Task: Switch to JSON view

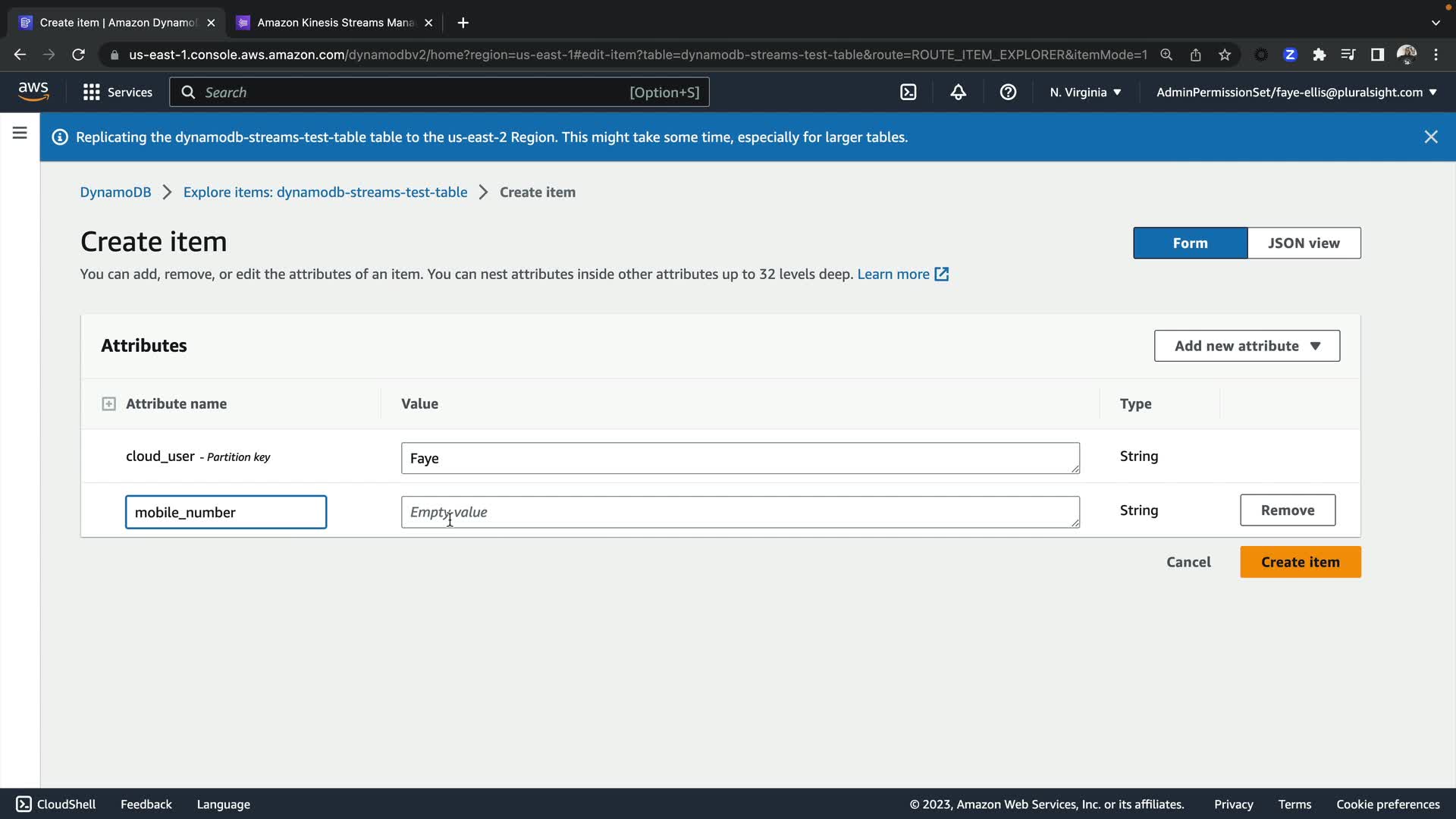Action: tap(1304, 243)
